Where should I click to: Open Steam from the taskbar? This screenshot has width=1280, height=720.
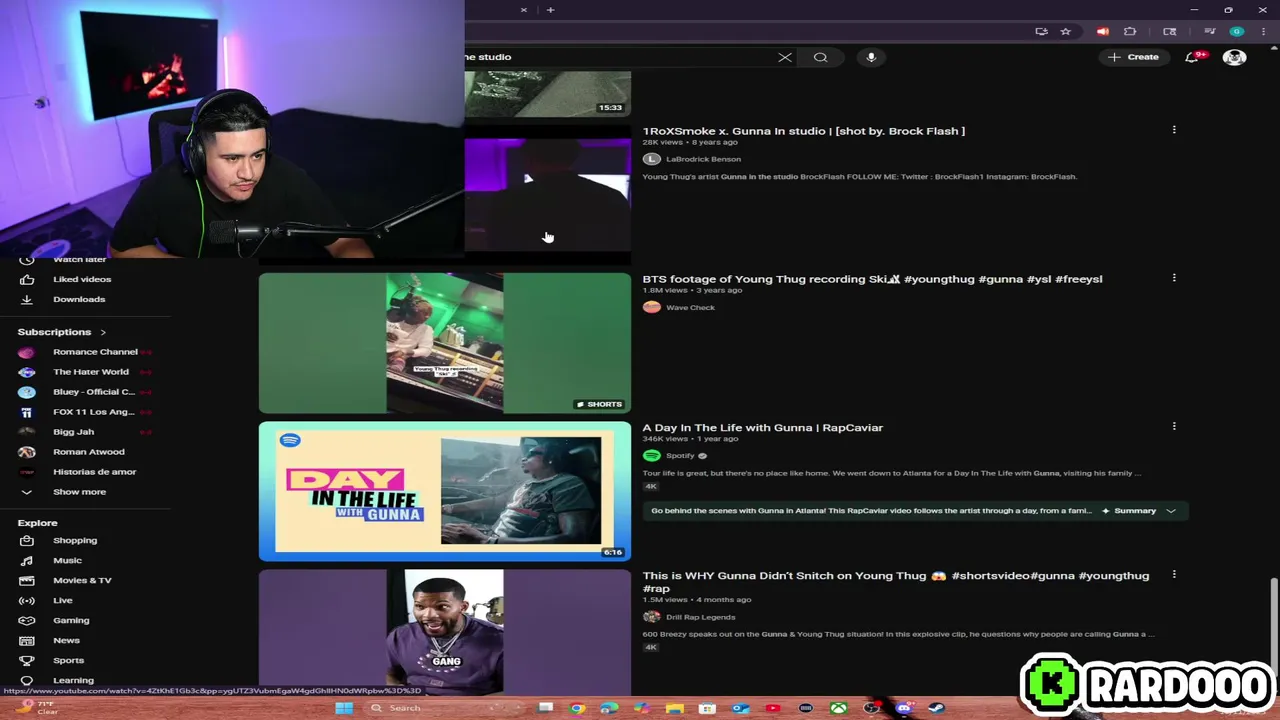coord(936,708)
